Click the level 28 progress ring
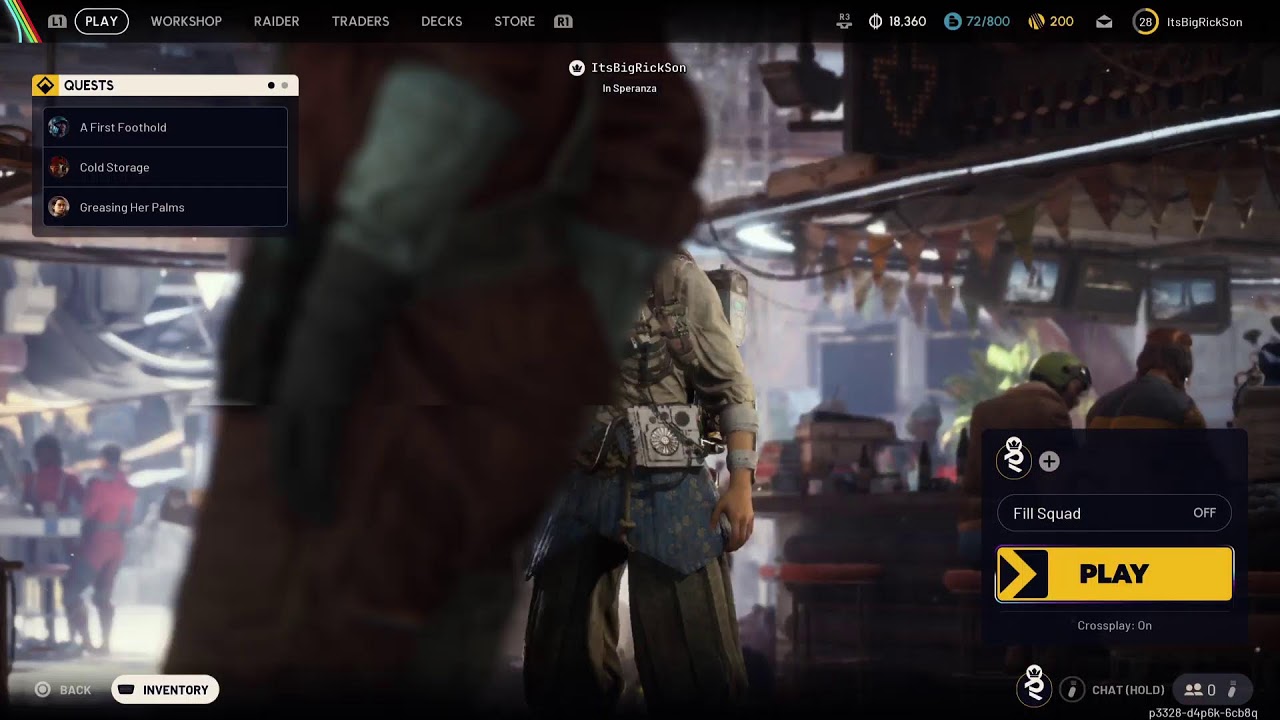1280x720 pixels. [1145, 21]
